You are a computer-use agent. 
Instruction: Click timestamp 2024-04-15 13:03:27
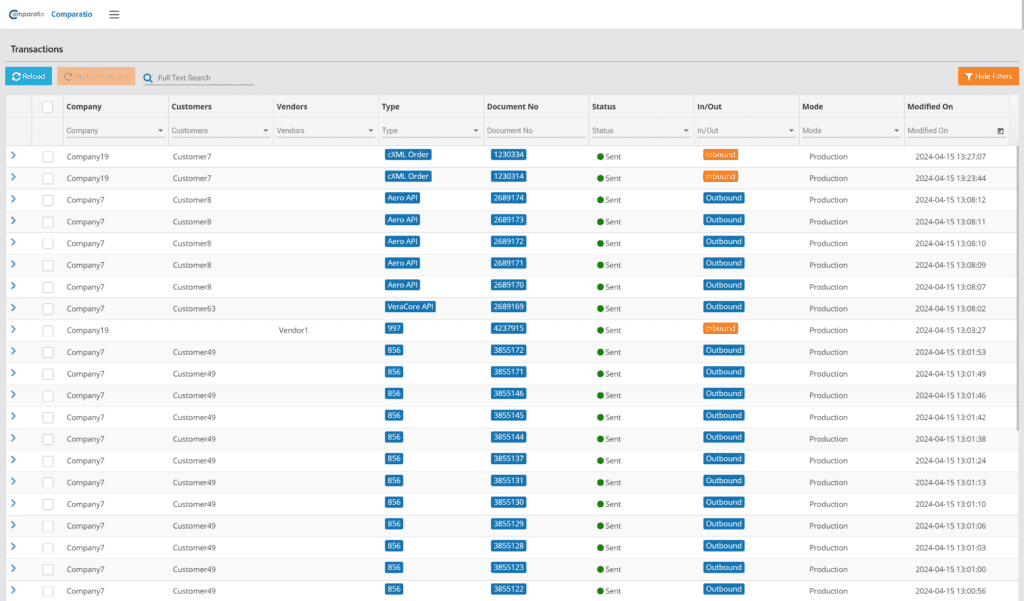(x=950, y=331)
